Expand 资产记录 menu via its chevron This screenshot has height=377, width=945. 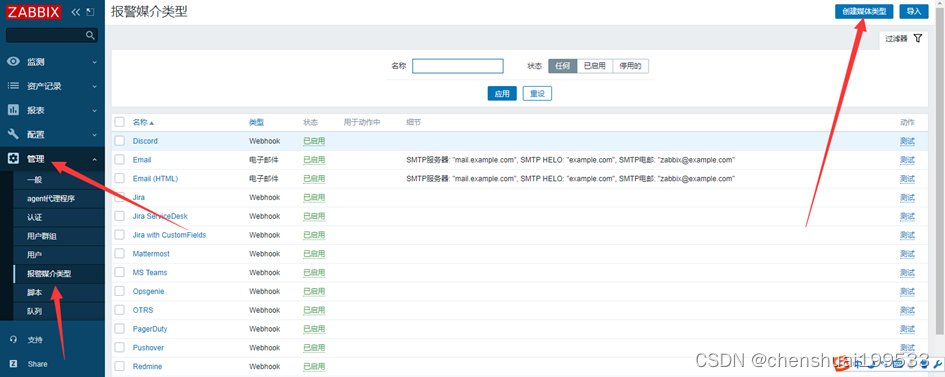point(94,86)
